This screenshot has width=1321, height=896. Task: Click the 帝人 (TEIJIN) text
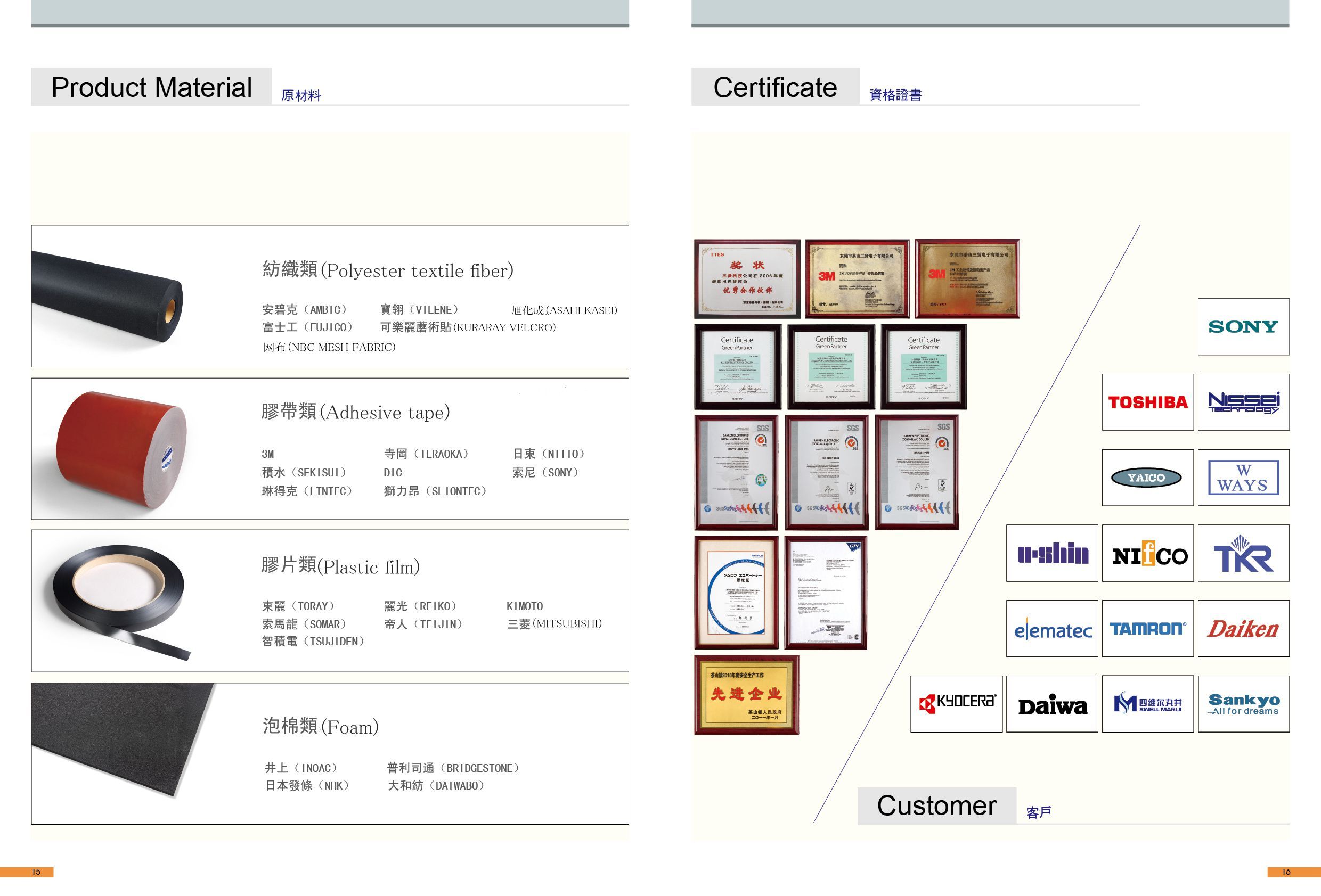point(423,624)
